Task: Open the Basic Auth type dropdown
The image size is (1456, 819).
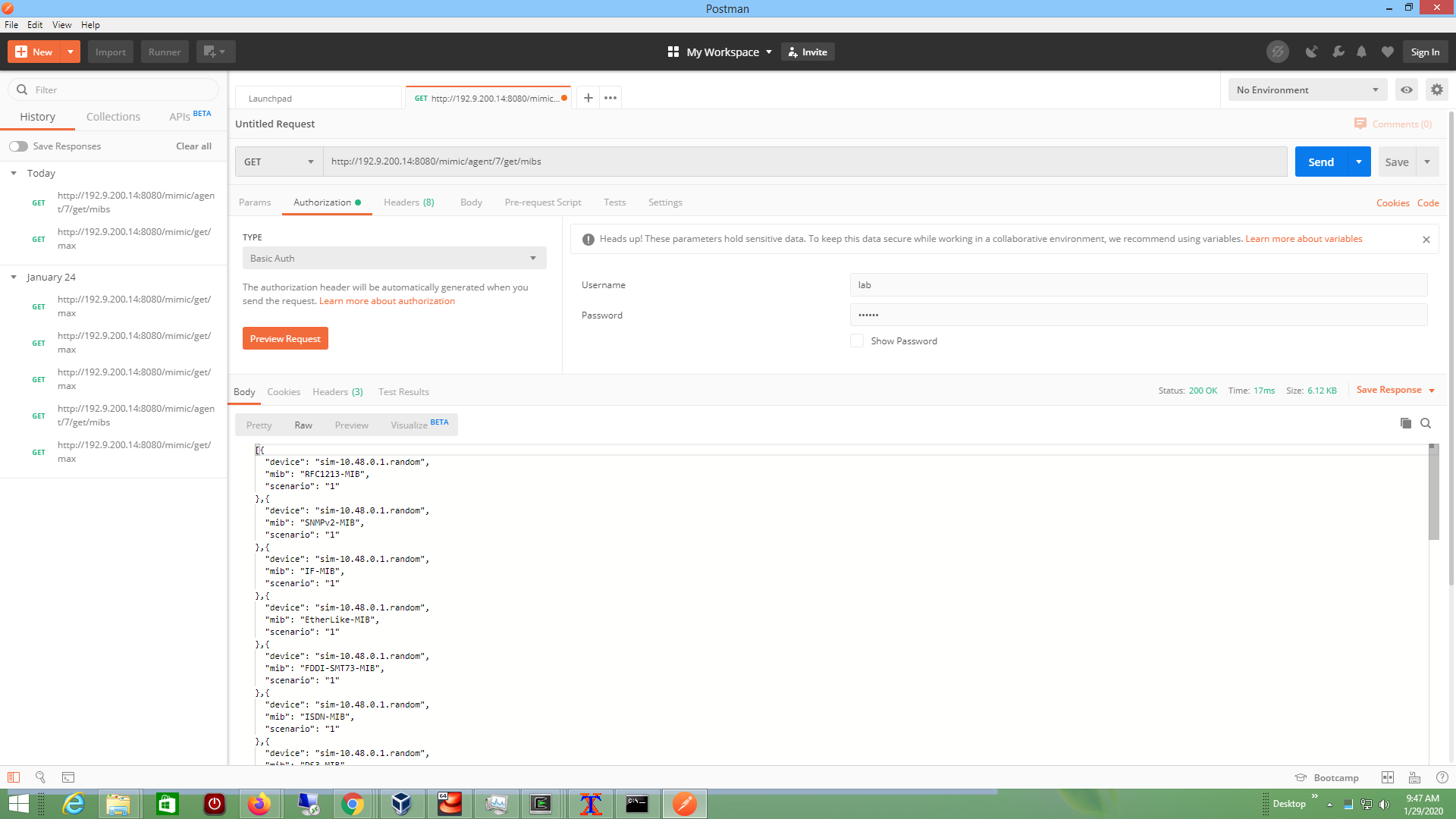Action: 394,258
